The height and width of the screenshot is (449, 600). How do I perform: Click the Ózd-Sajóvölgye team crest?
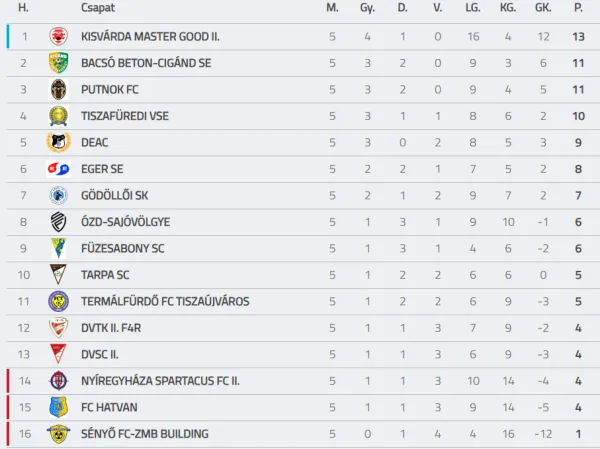(59, 222)
